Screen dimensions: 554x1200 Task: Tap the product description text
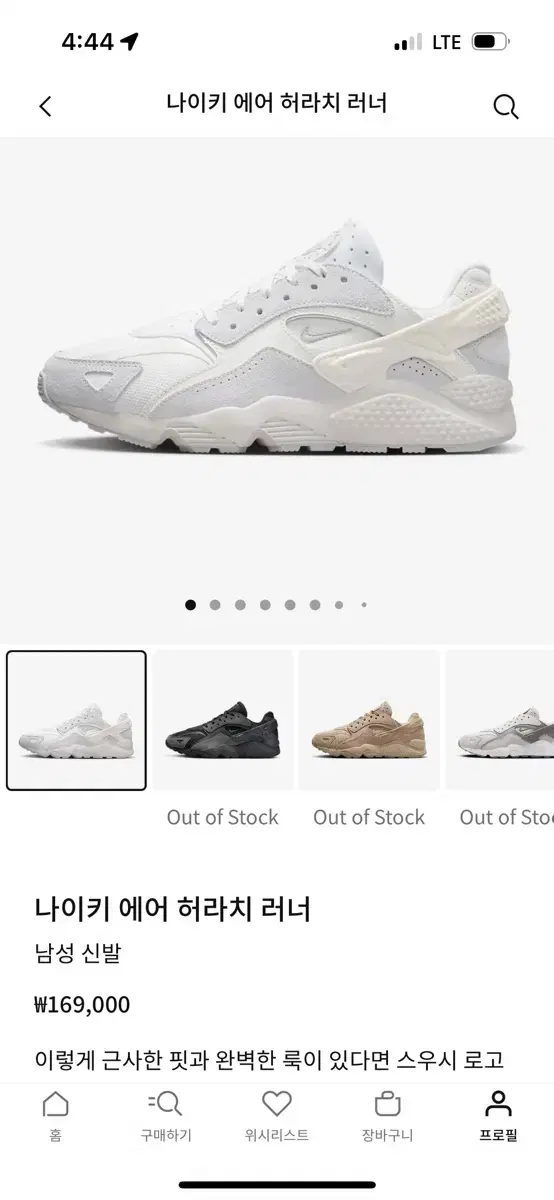tap(269, 1058)
